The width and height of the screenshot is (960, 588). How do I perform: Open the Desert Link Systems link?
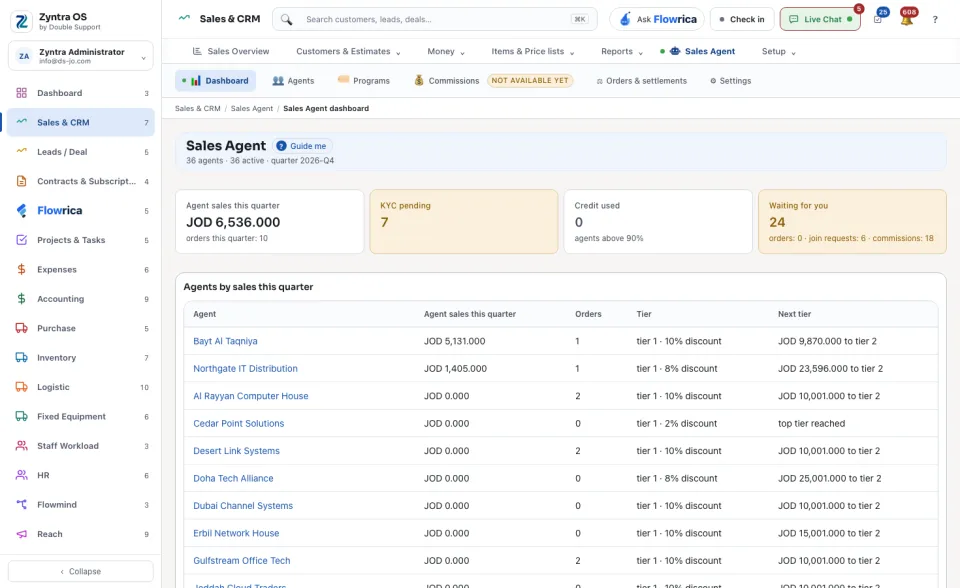coord(236,451)
